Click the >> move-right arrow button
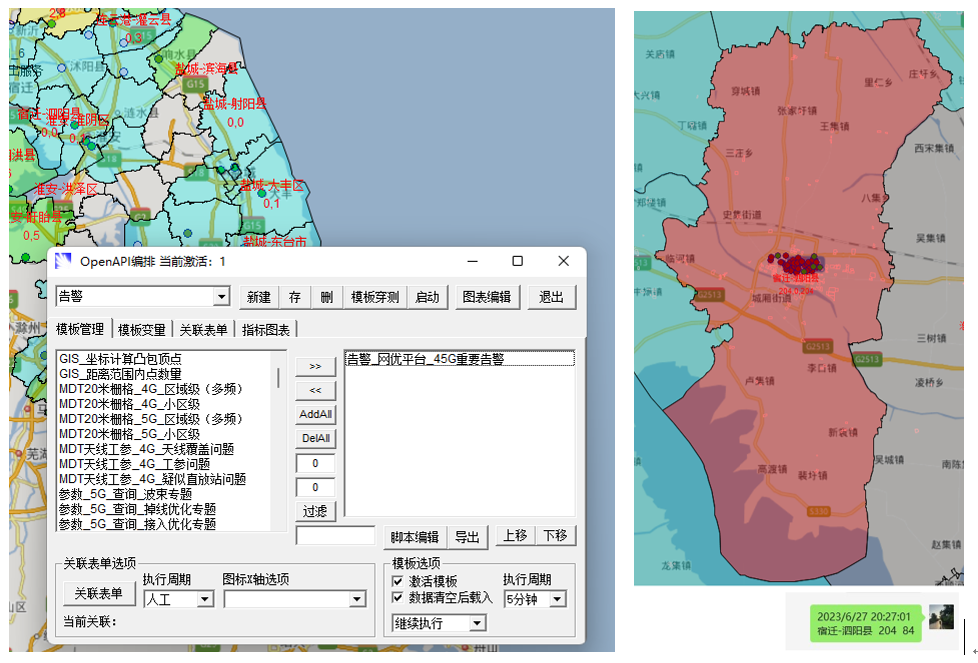The image size is (978, 663). click(316, 366)
